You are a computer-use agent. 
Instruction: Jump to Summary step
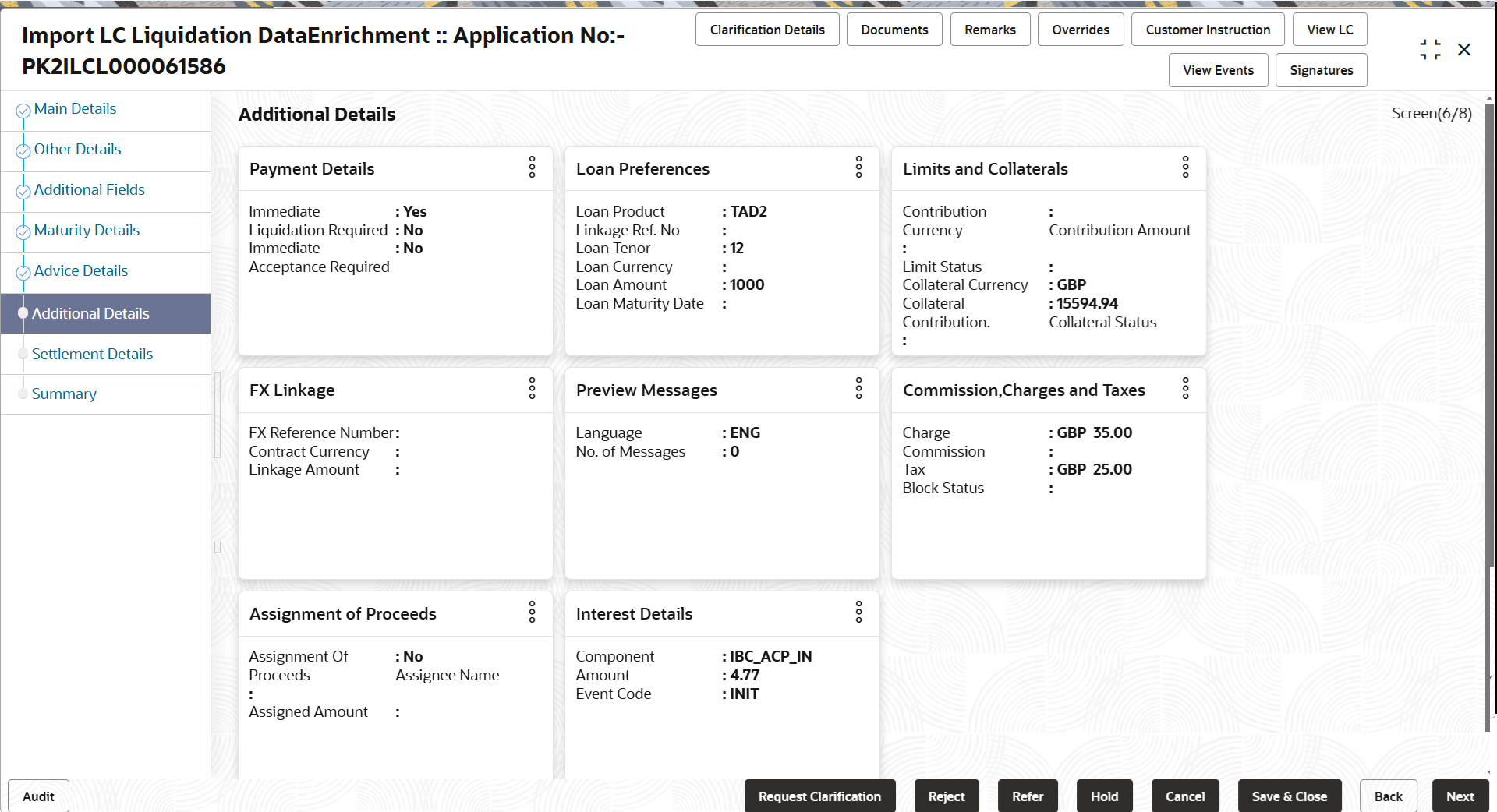pos(64,394)
